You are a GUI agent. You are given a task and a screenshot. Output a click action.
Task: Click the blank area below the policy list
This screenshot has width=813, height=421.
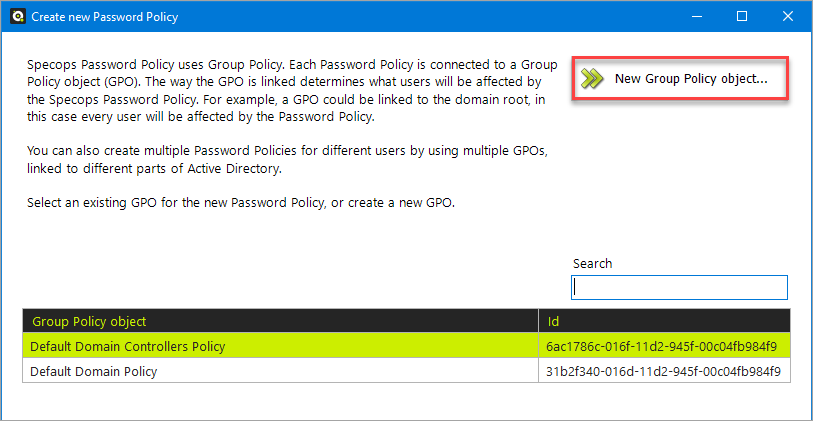pos(406,401)
